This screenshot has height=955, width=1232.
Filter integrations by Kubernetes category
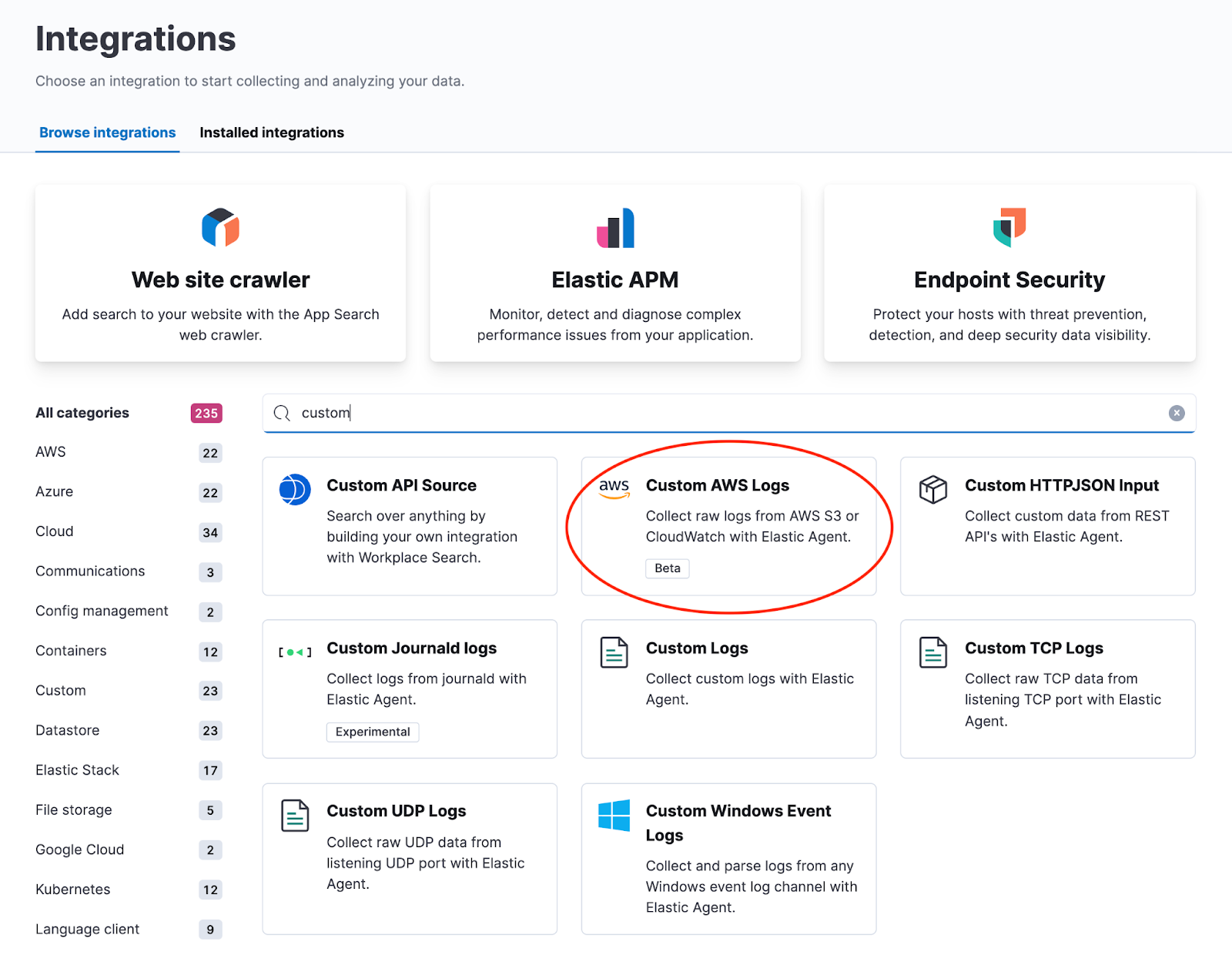[x=72, y=890]
